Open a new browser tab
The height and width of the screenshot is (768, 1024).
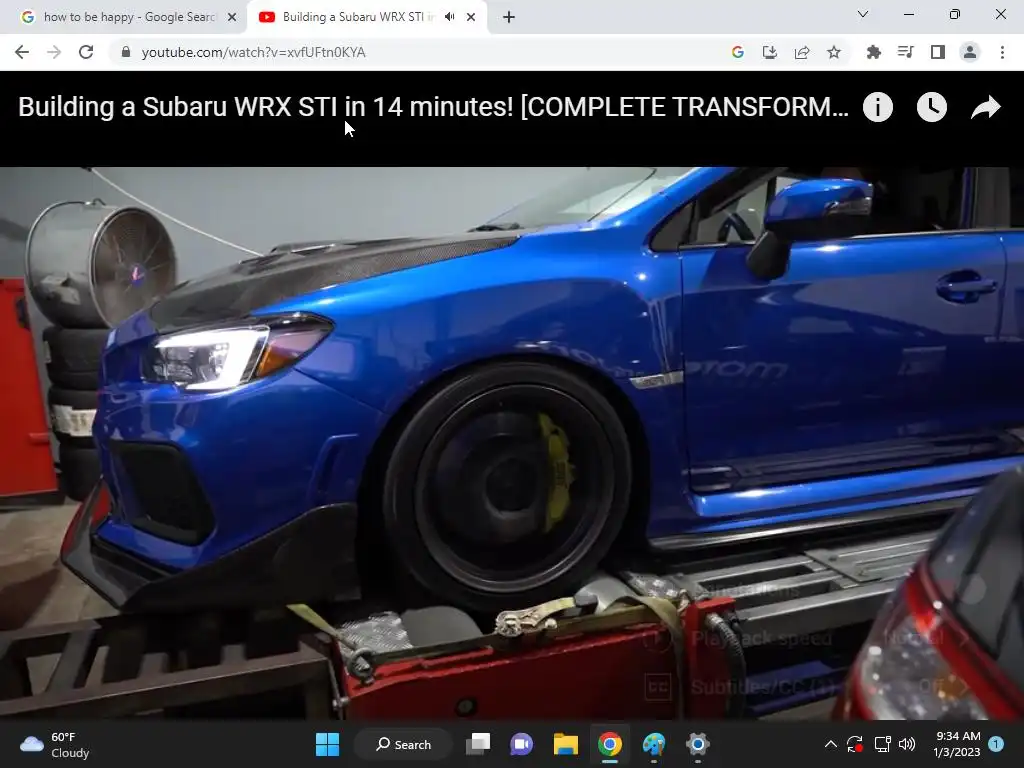509,17
